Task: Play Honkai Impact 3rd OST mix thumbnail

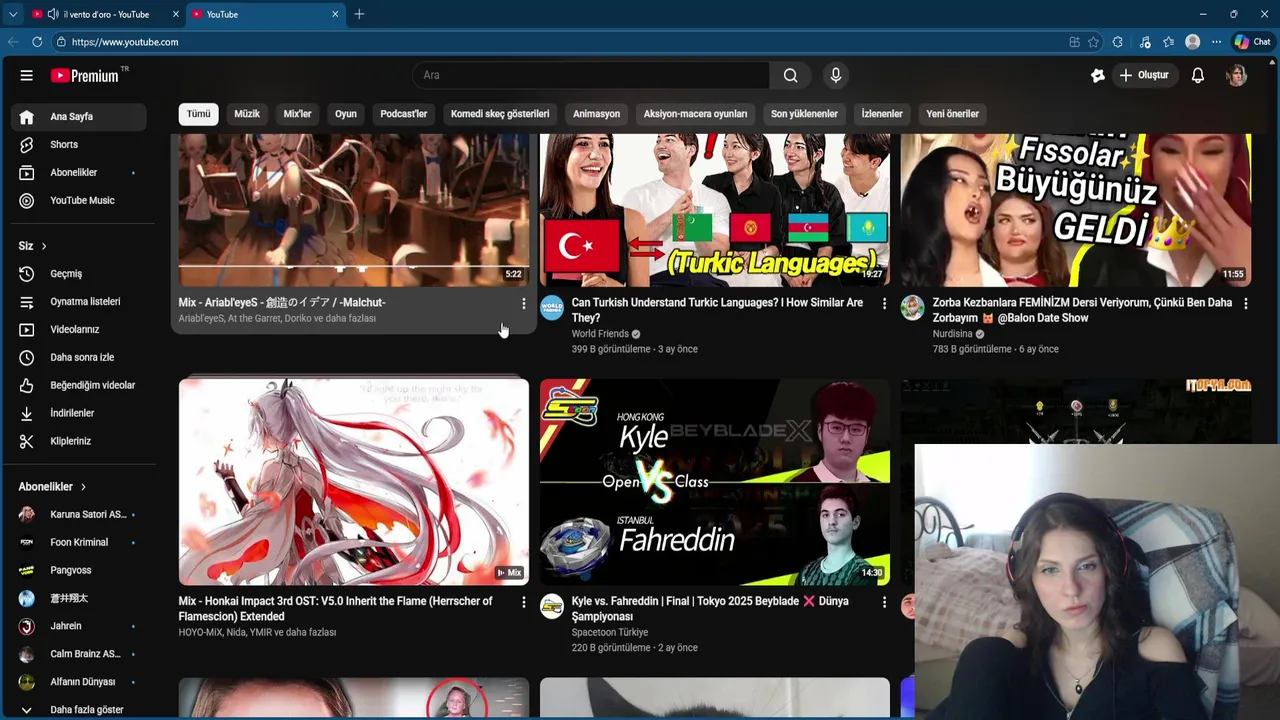Action: 354,482
